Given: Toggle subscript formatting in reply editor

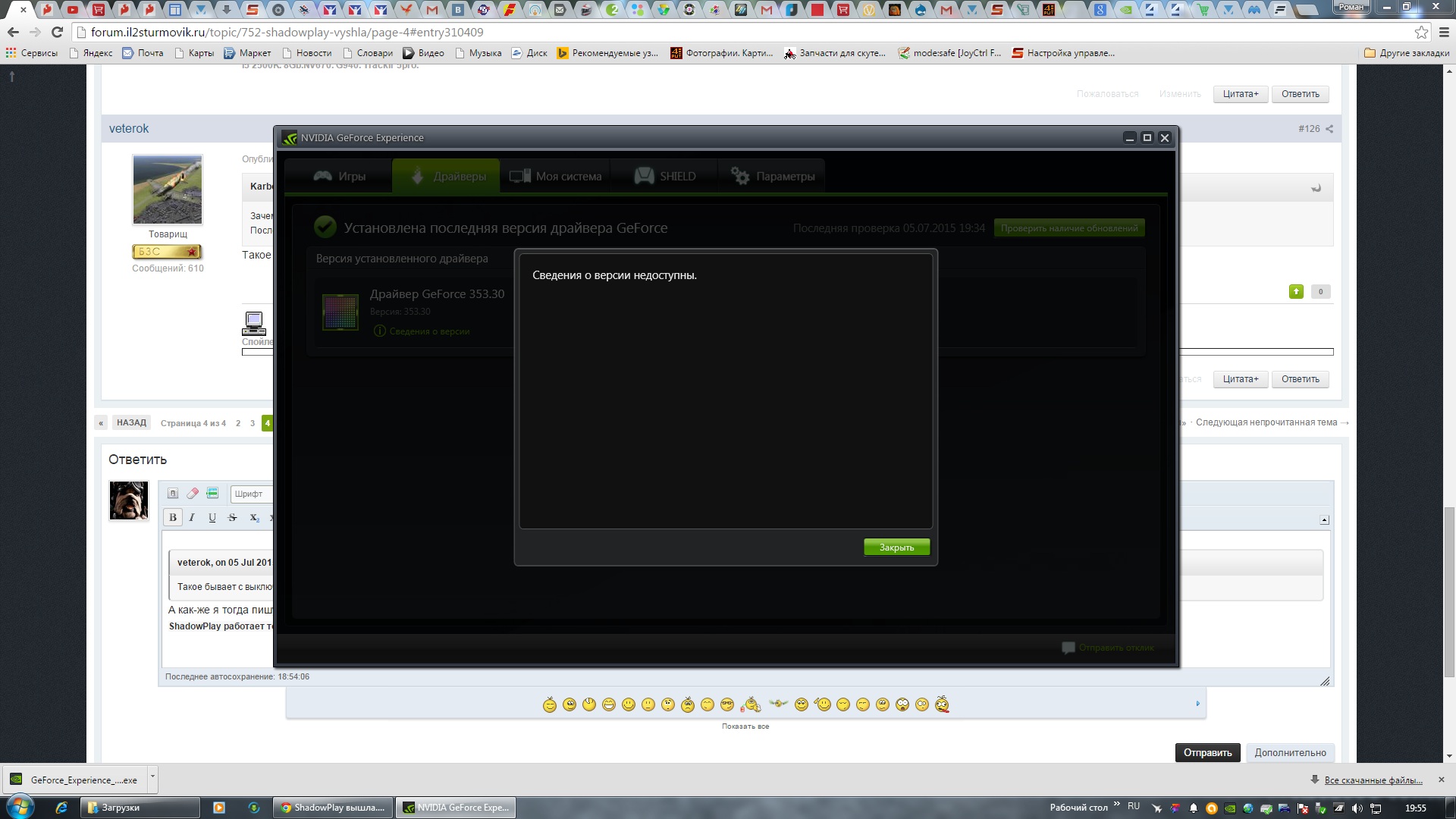Looking at the screenshot, I should (x=254, y=517).
